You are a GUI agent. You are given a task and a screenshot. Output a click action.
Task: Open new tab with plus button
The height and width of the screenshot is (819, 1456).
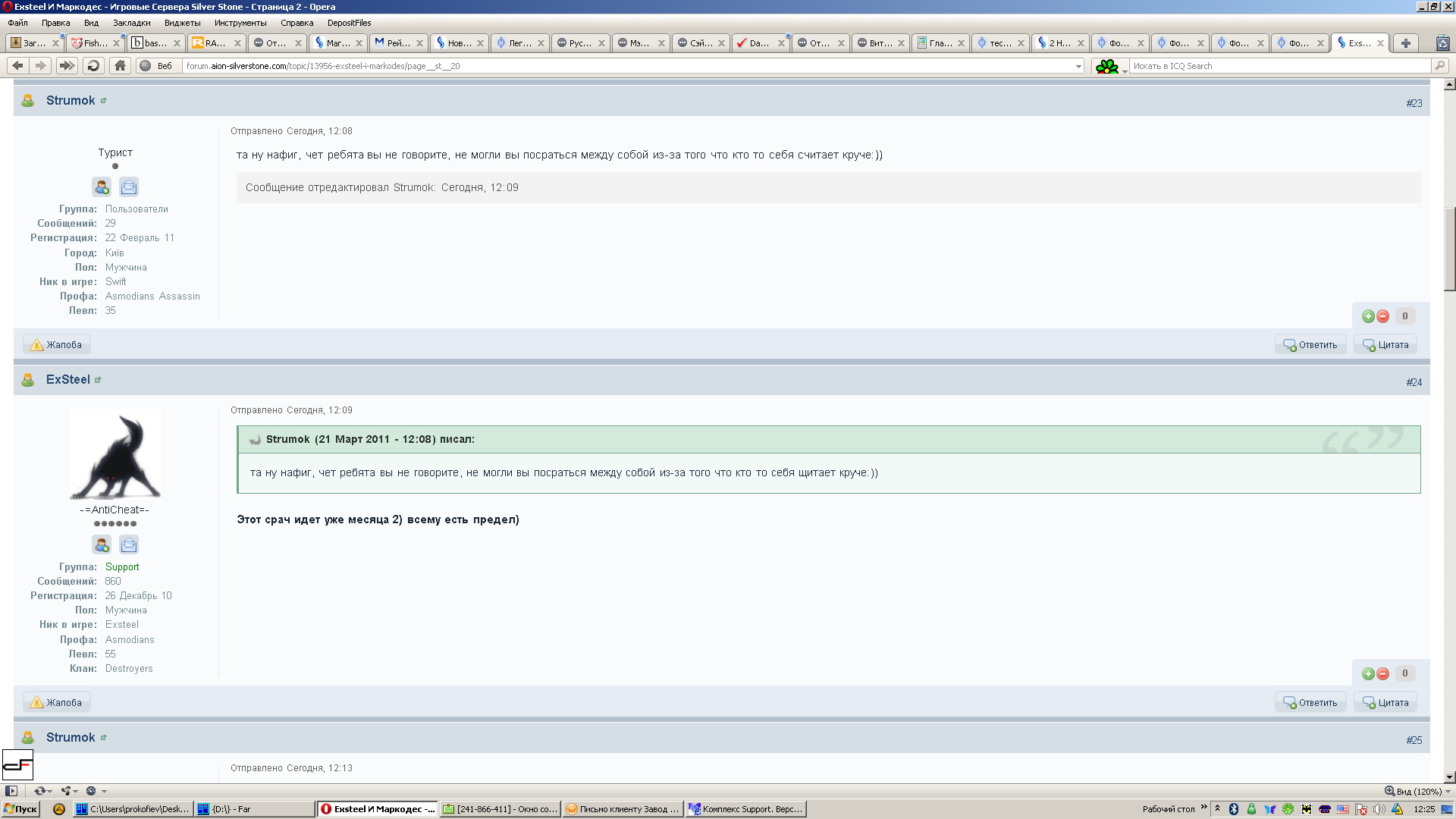click(1405, 43)
